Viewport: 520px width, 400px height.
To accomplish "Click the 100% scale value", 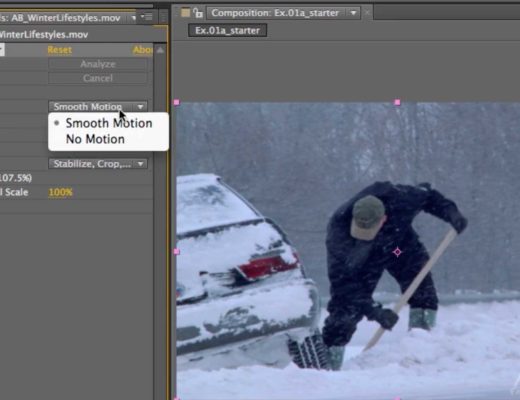I will point(60,192).
